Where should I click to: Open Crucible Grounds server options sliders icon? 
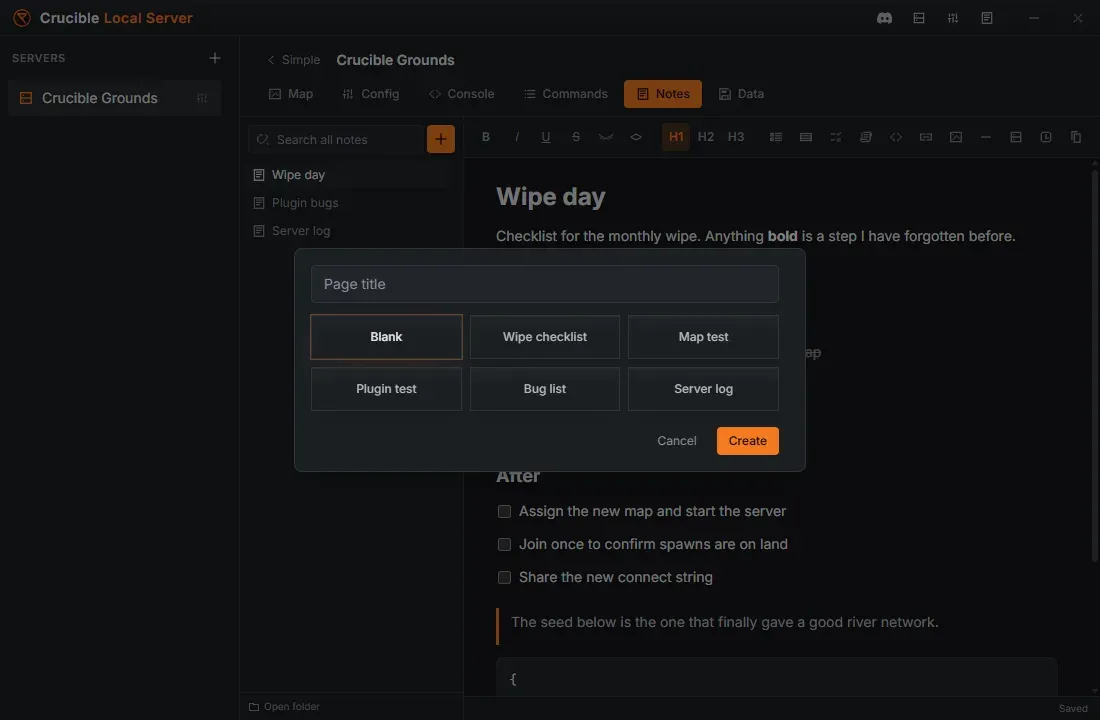tap(202, 98)
